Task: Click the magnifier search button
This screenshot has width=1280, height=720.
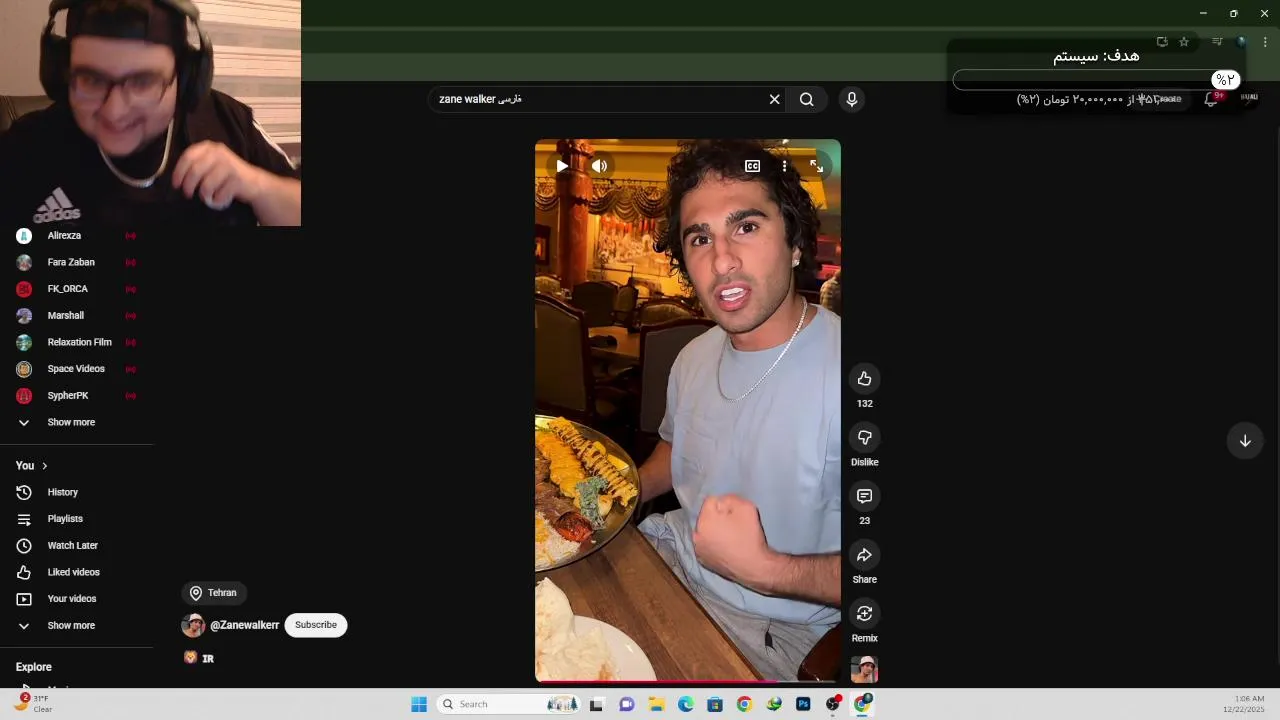Action: pyautogui.click(x=806, y=99)
